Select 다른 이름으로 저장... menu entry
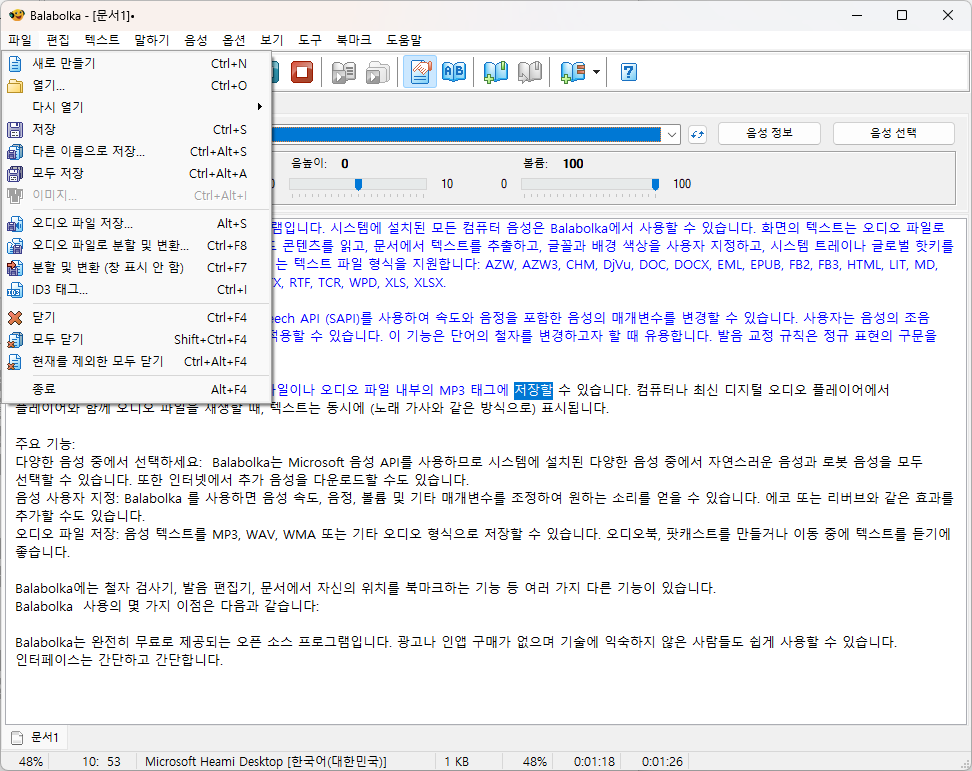This screenshot has width=972, height=771. tap(136, 151)
